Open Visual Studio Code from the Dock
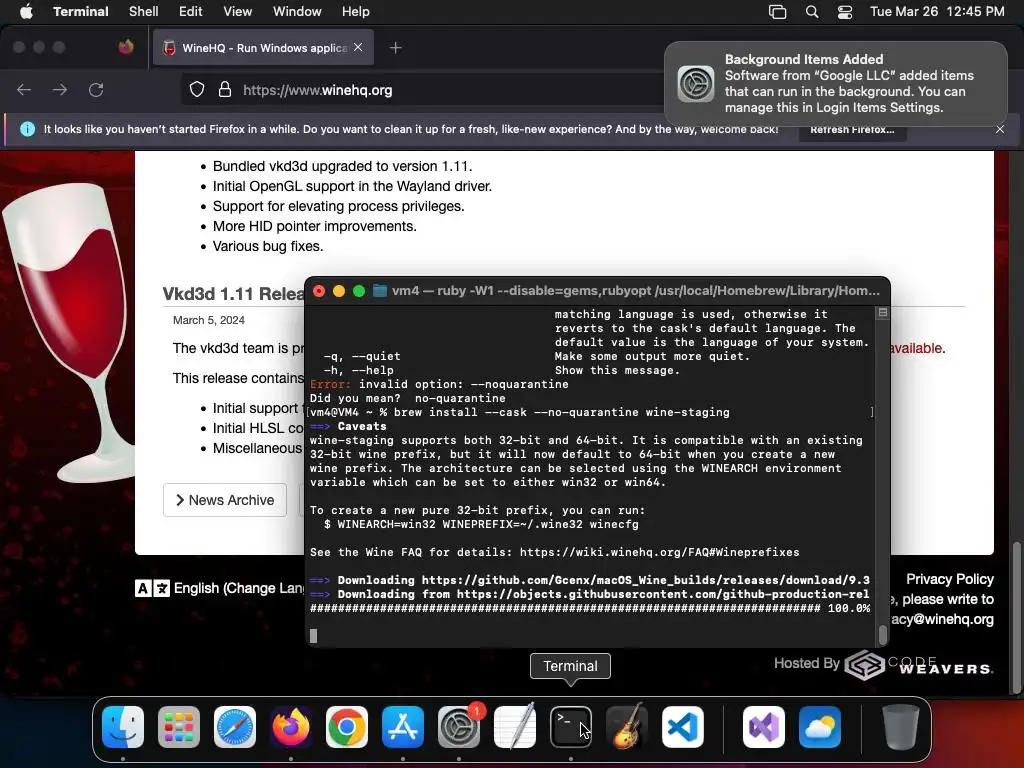 point(683,727)
